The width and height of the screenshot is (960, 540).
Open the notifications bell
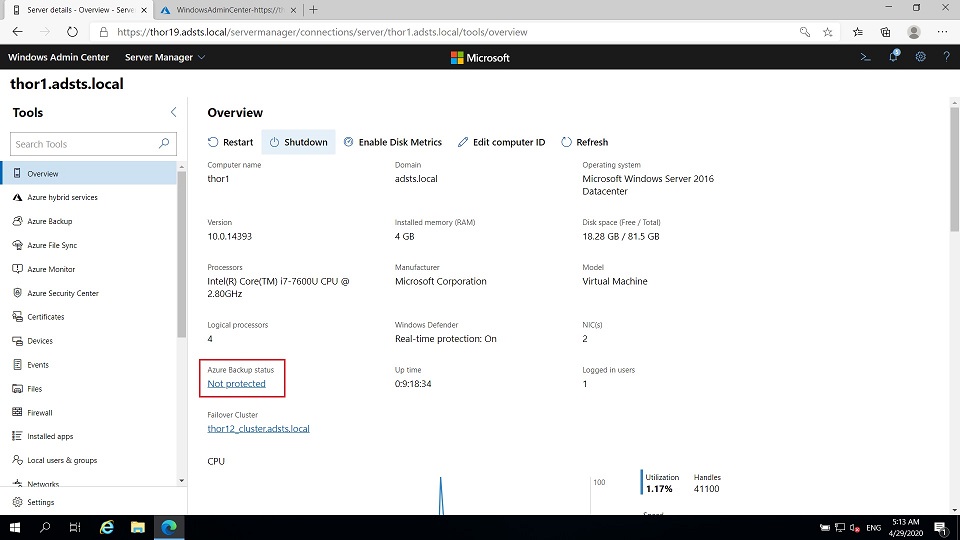click(x=893, y=56)
